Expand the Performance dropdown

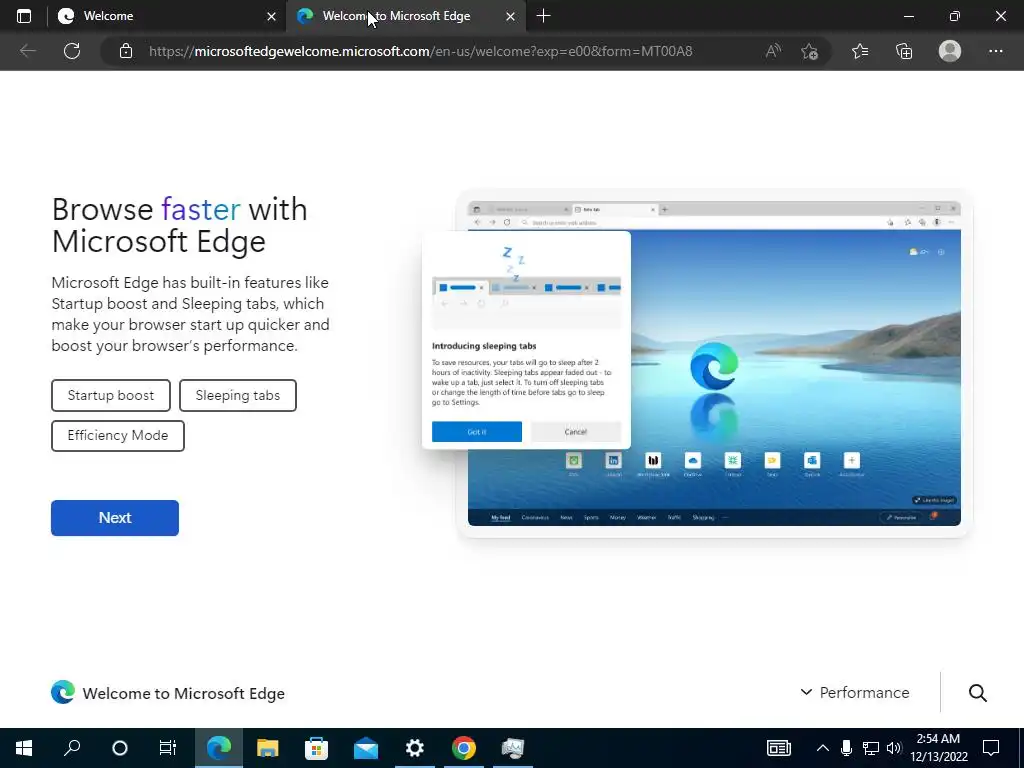tap(855, 693)
